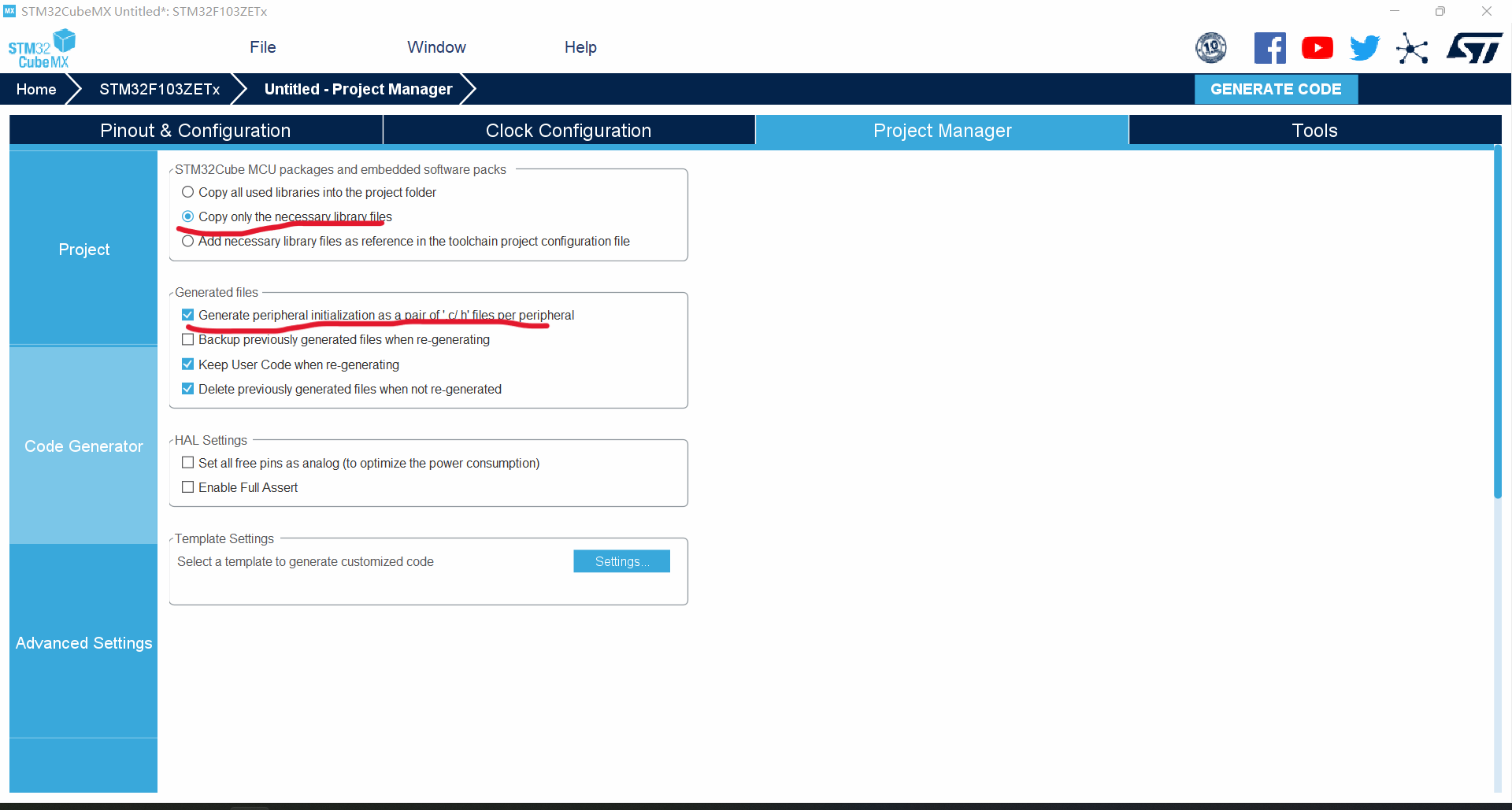Click the ST logo icon
Viewport: 1512px width, 810px height.
tap(1474, 48)
